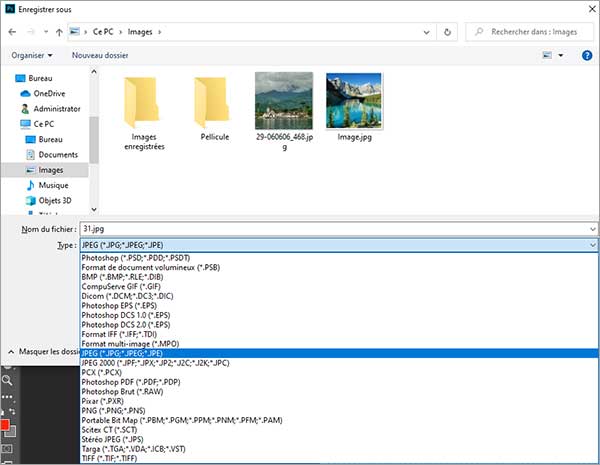600x465 pixels.
Task: Open the three-dots extra tools in Photoshop
Action: [x=7, y=397]
